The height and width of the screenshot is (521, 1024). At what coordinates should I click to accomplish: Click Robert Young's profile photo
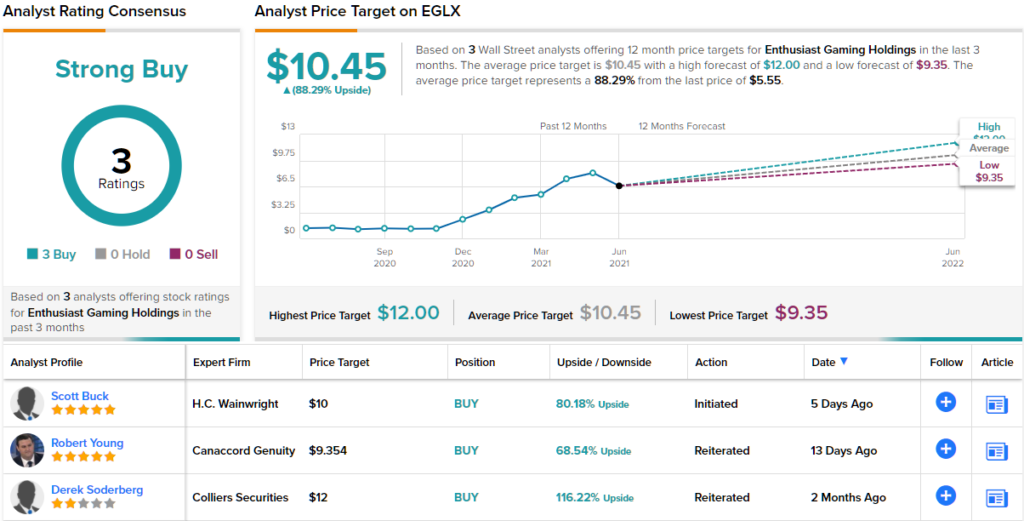tap(26, 450)
